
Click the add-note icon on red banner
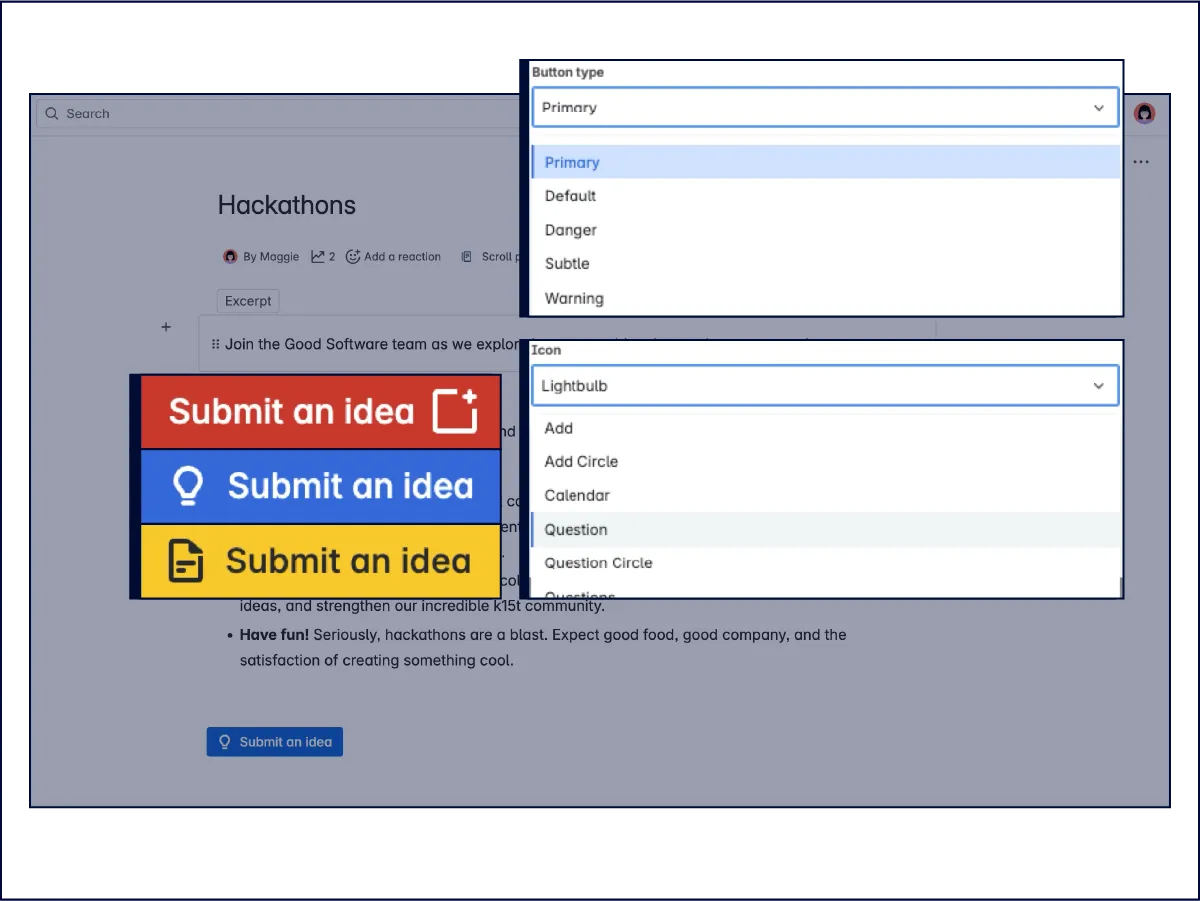tap(455, 411)
